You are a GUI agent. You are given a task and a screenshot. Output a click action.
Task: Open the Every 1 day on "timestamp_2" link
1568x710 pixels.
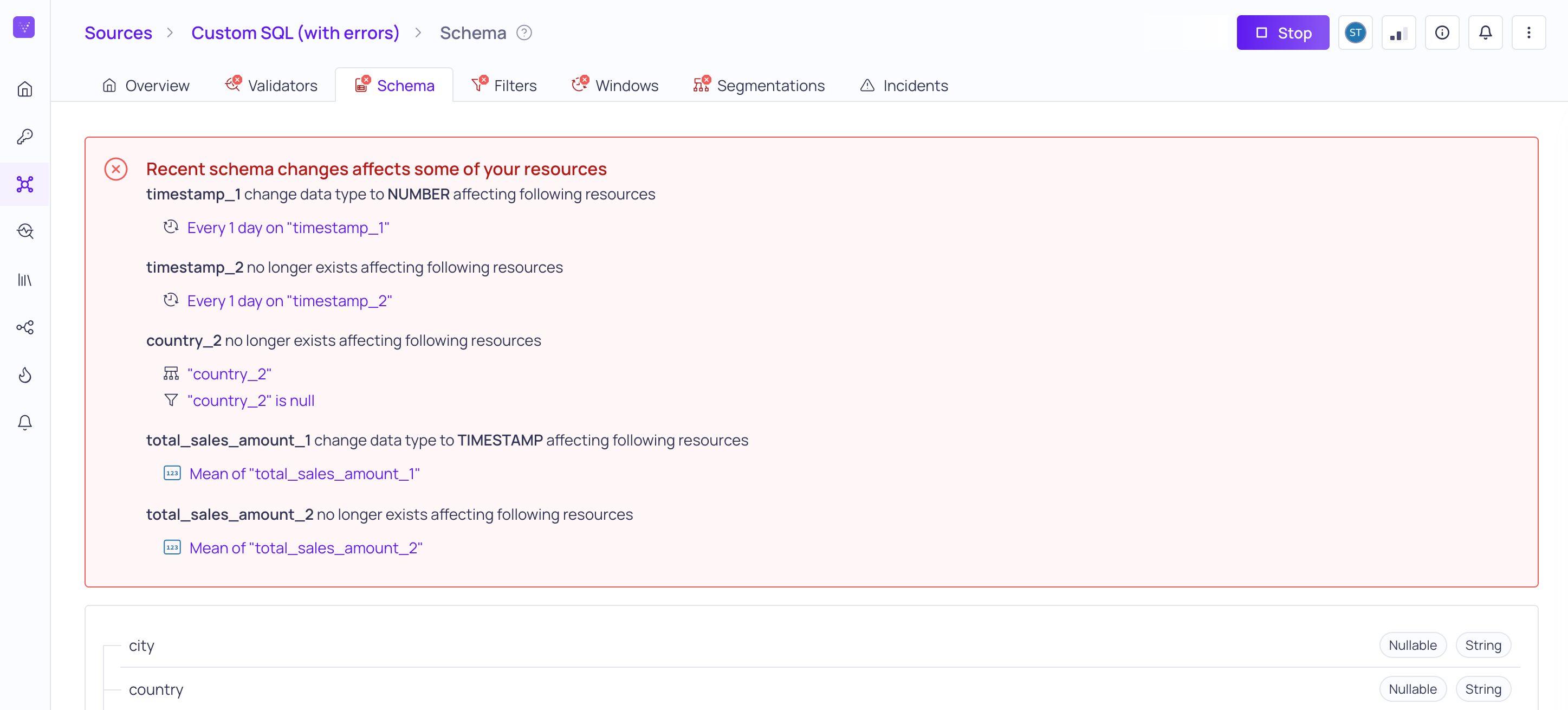pos(289,300)
